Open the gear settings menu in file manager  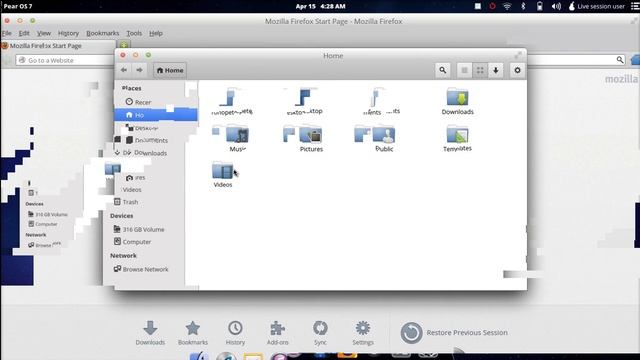coord(517,70)
